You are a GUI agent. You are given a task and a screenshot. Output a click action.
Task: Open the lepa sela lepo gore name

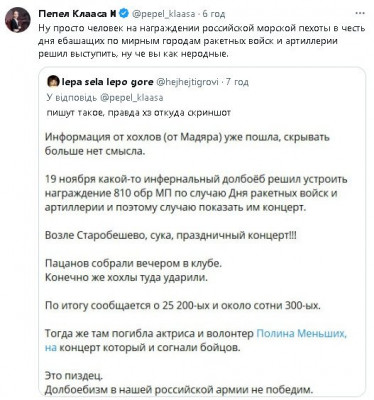click(x=108, y=82)
